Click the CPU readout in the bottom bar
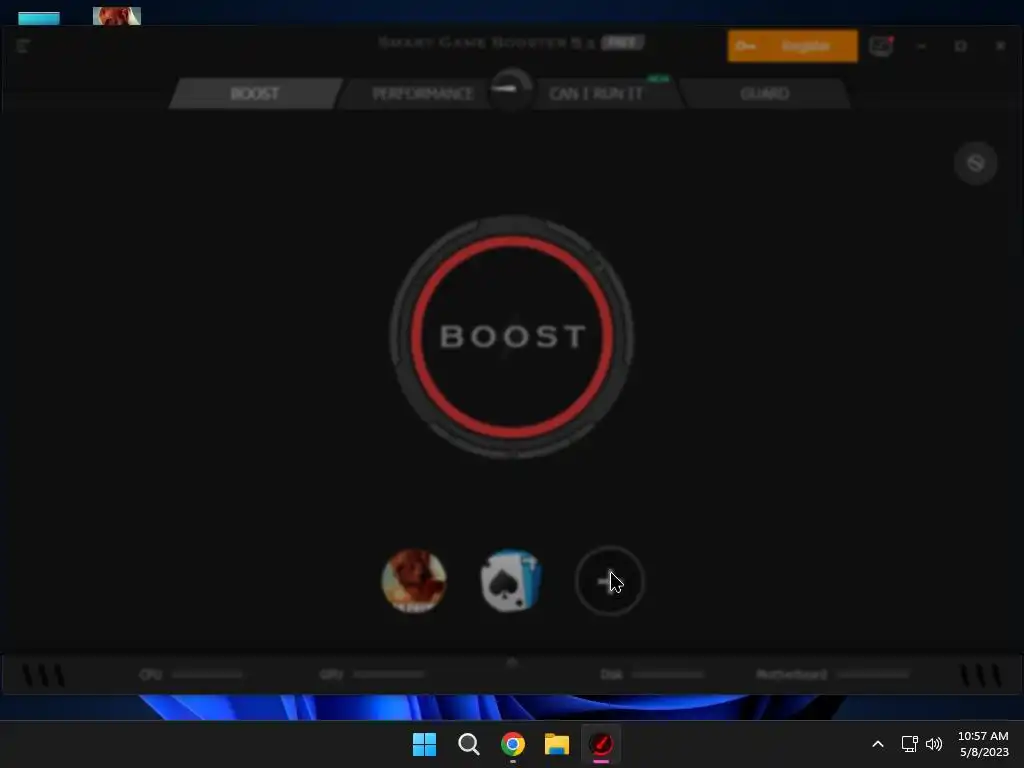Viewport: 1024px width, 768px height. (191, 674)
